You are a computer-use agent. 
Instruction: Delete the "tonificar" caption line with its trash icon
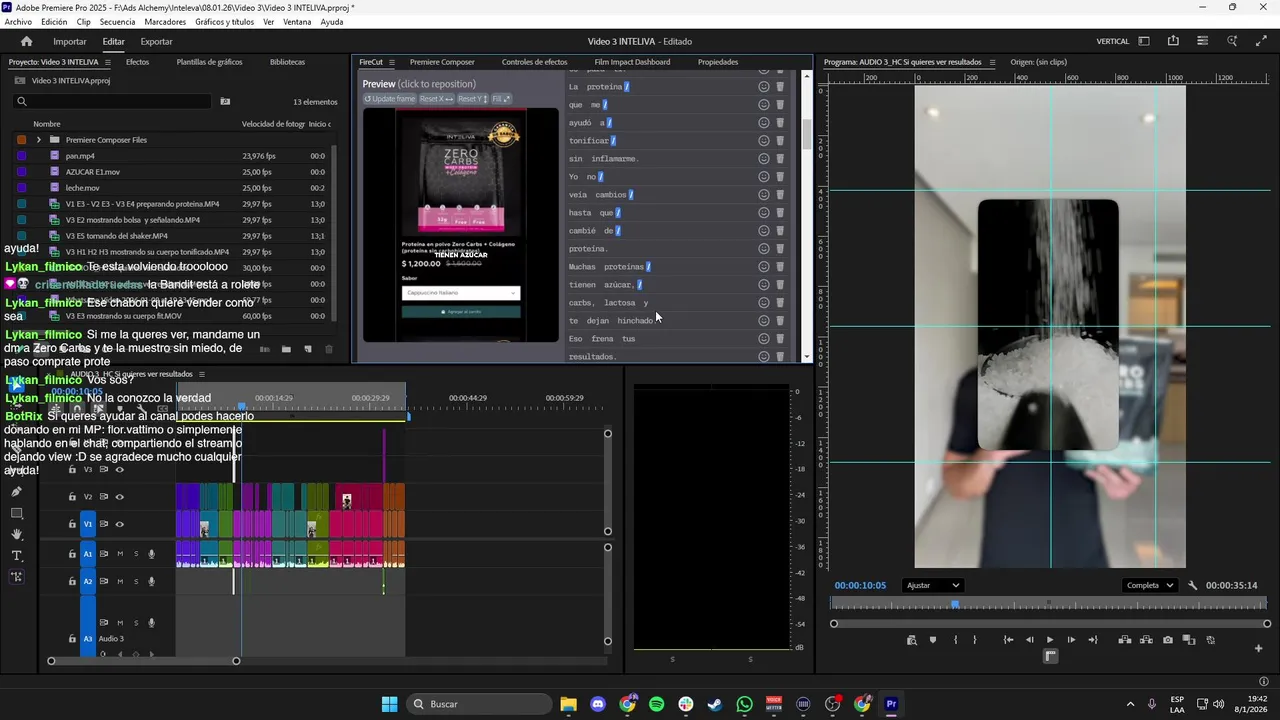[x=780, y=141]
